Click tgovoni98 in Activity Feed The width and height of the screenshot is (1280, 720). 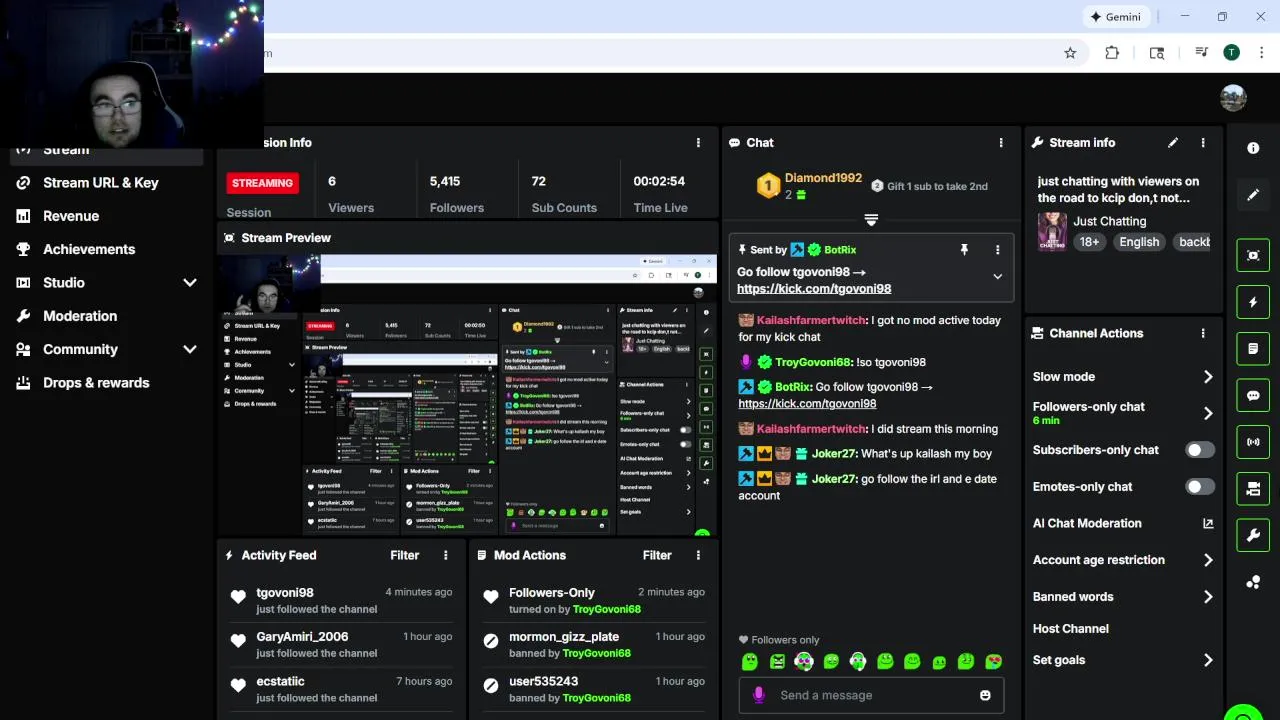(285, 593)
